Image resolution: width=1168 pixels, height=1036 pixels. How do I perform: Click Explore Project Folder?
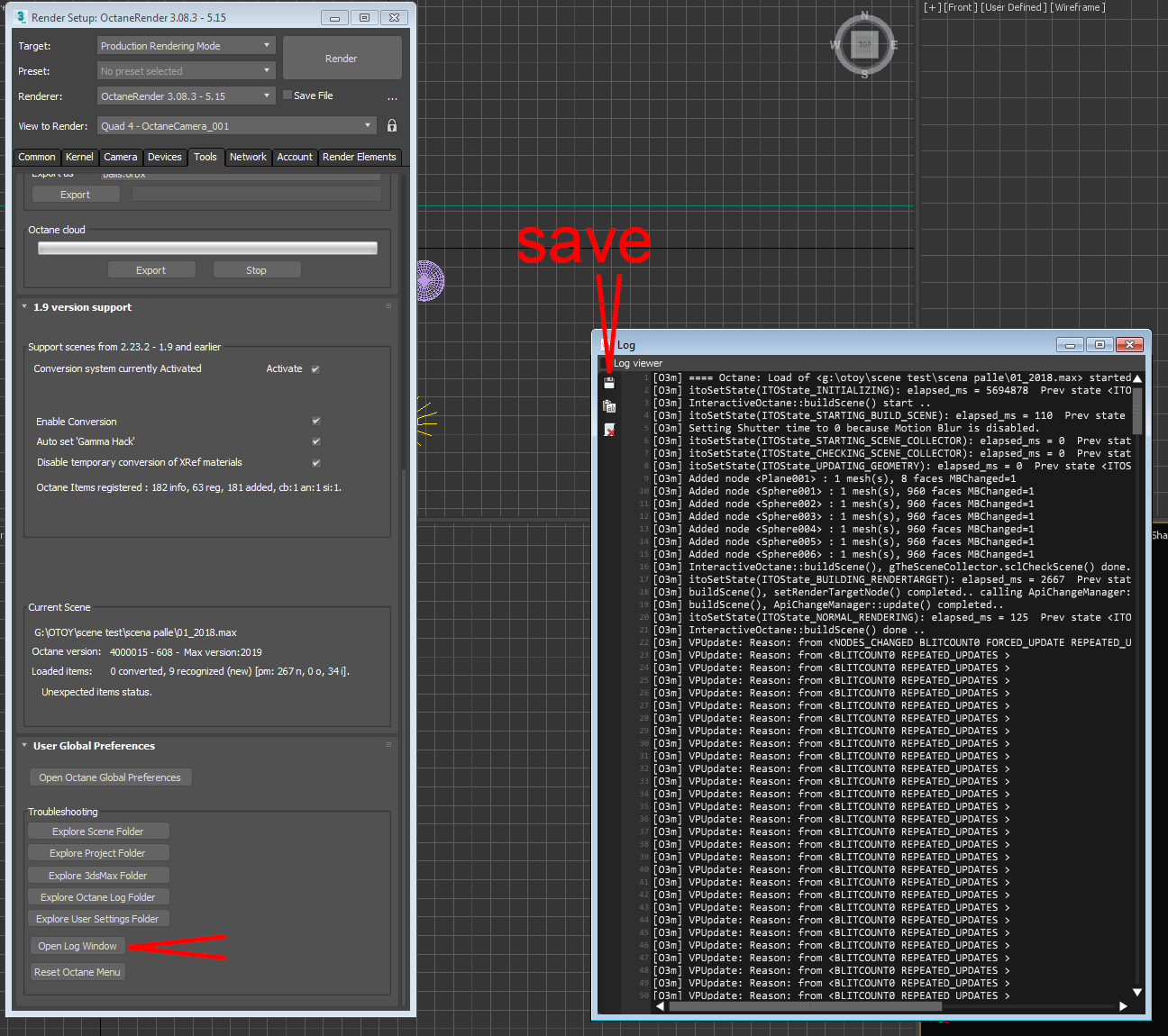98,853
